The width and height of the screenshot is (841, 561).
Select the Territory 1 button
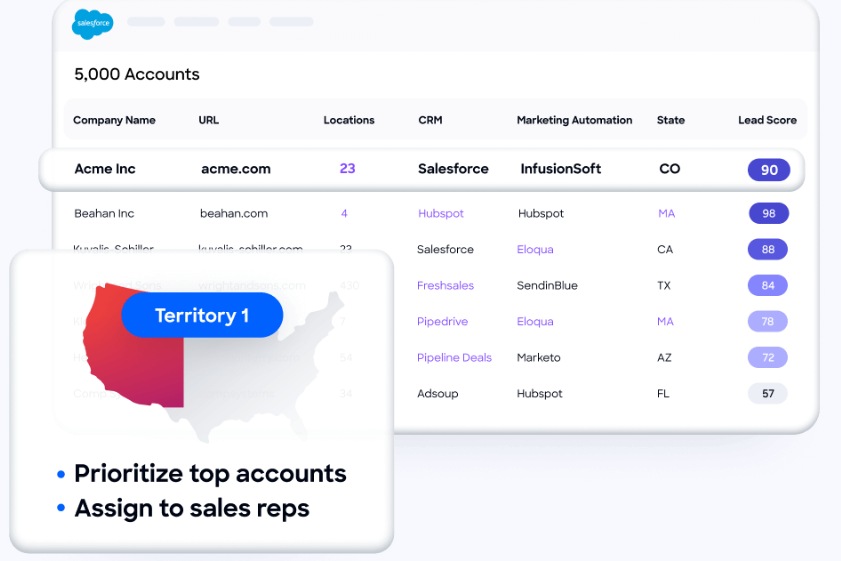coord(202,315)
